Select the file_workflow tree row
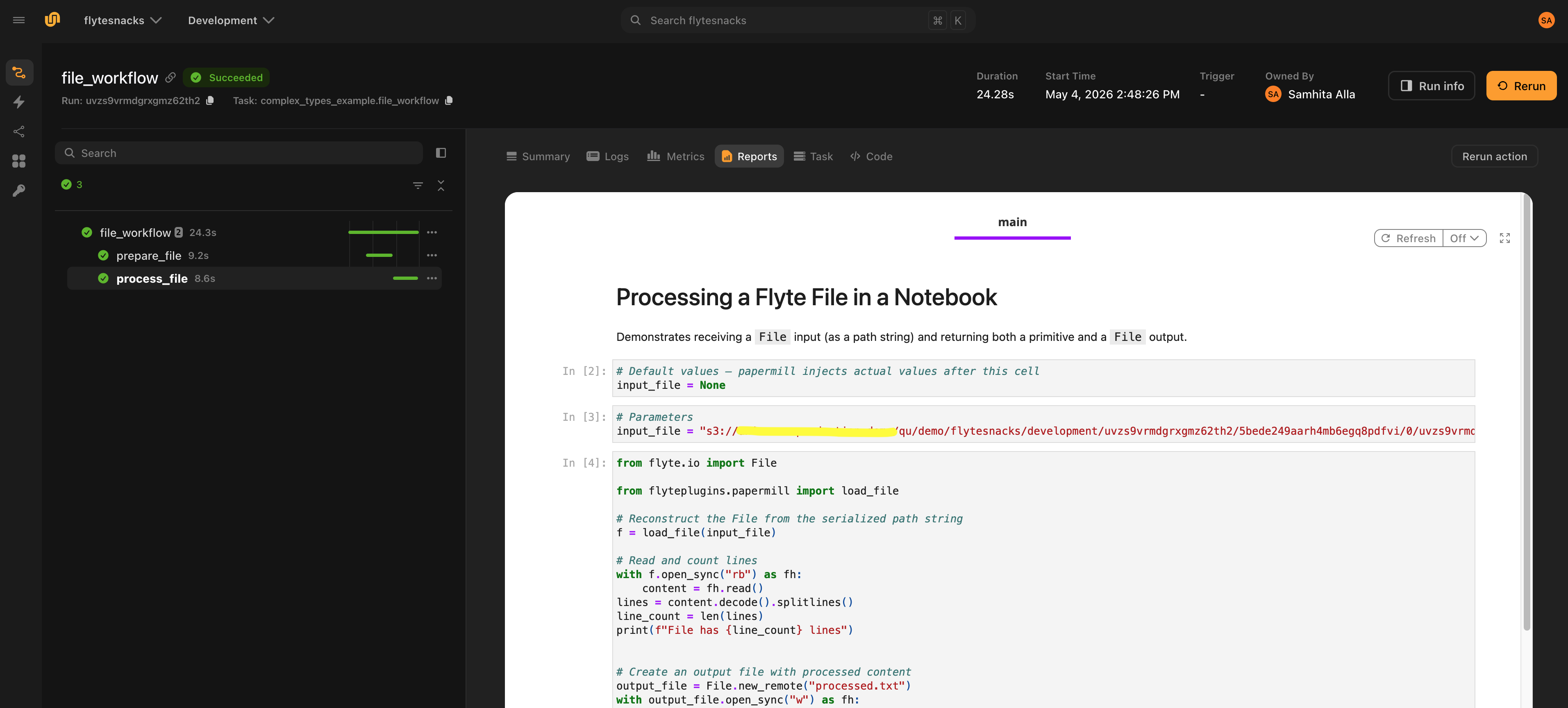The height and width of the screenshot is (708, 1568). (x=255, y=232)
